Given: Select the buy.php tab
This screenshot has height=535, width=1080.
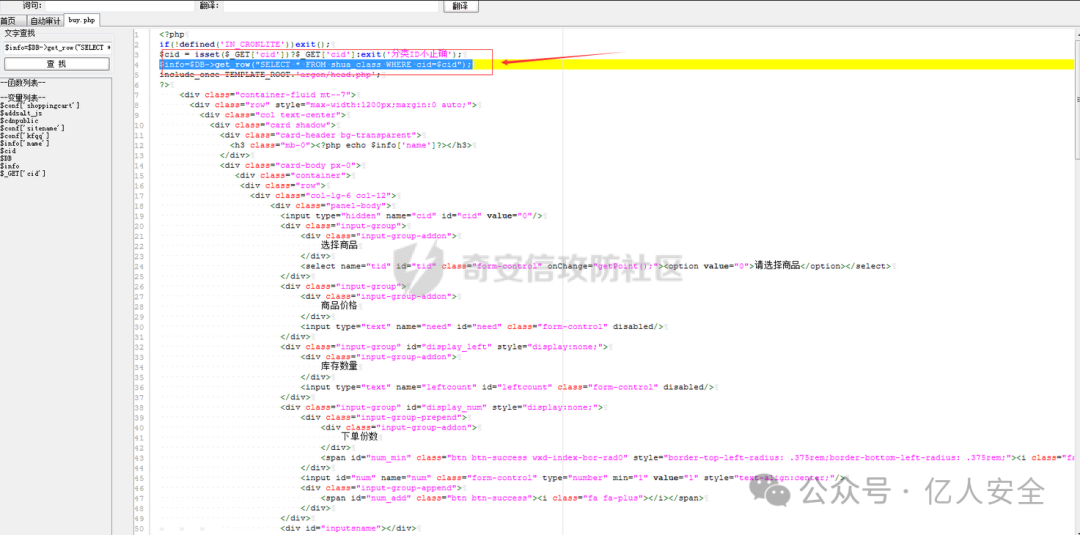Looking at the screenshot, I should [82, 20].
